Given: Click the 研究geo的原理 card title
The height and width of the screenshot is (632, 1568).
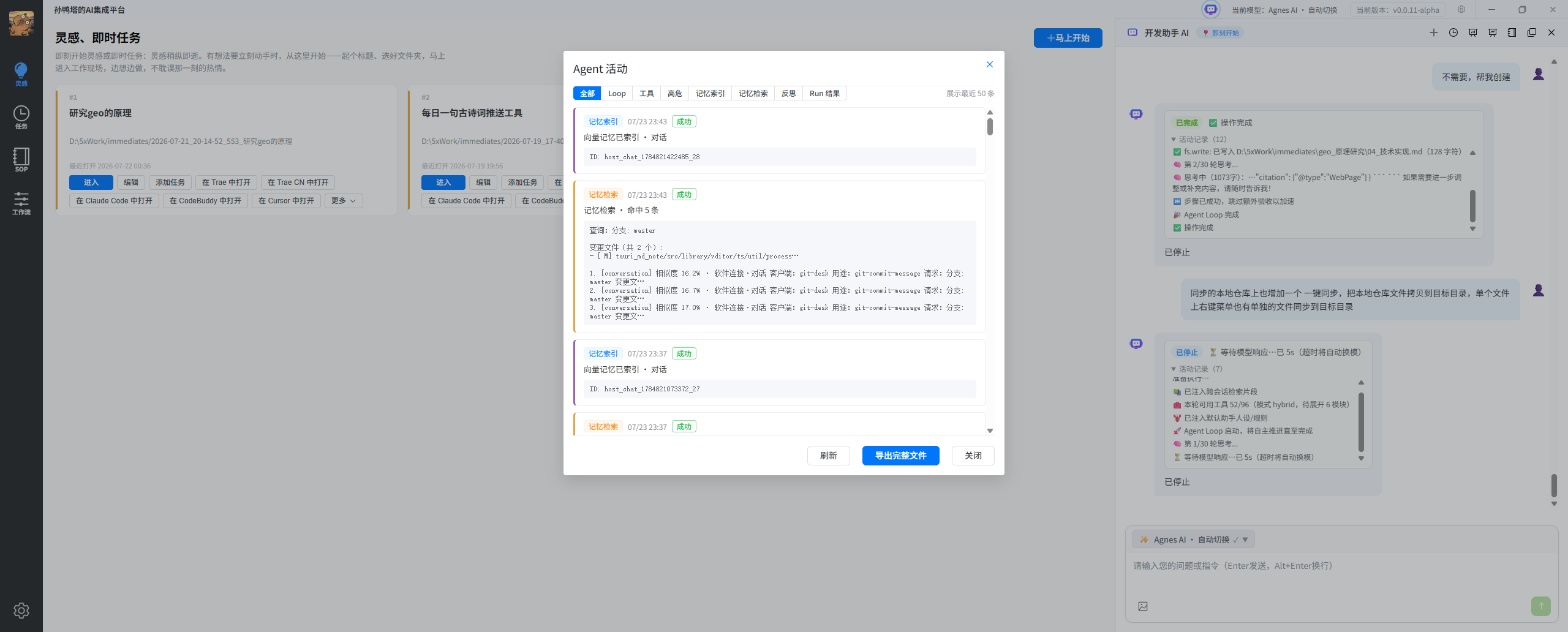Looking at the screenshot, I should (x=100, y=113).
